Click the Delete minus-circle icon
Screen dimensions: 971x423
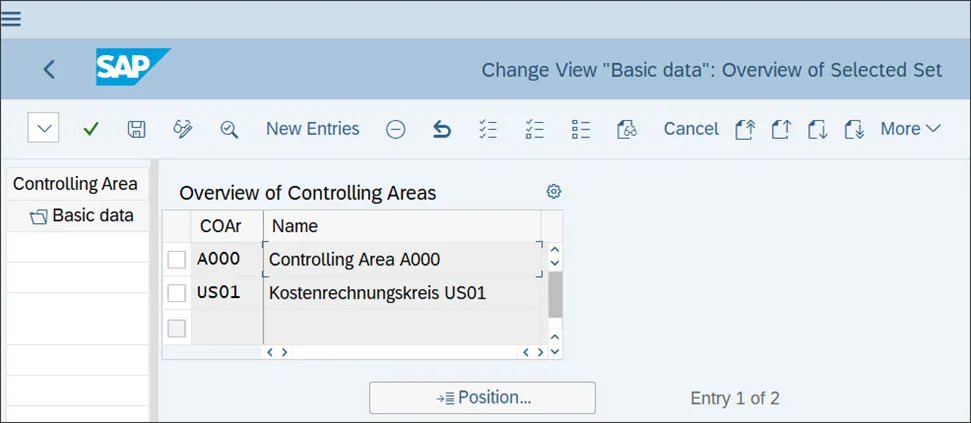click(x=395, y=129)
